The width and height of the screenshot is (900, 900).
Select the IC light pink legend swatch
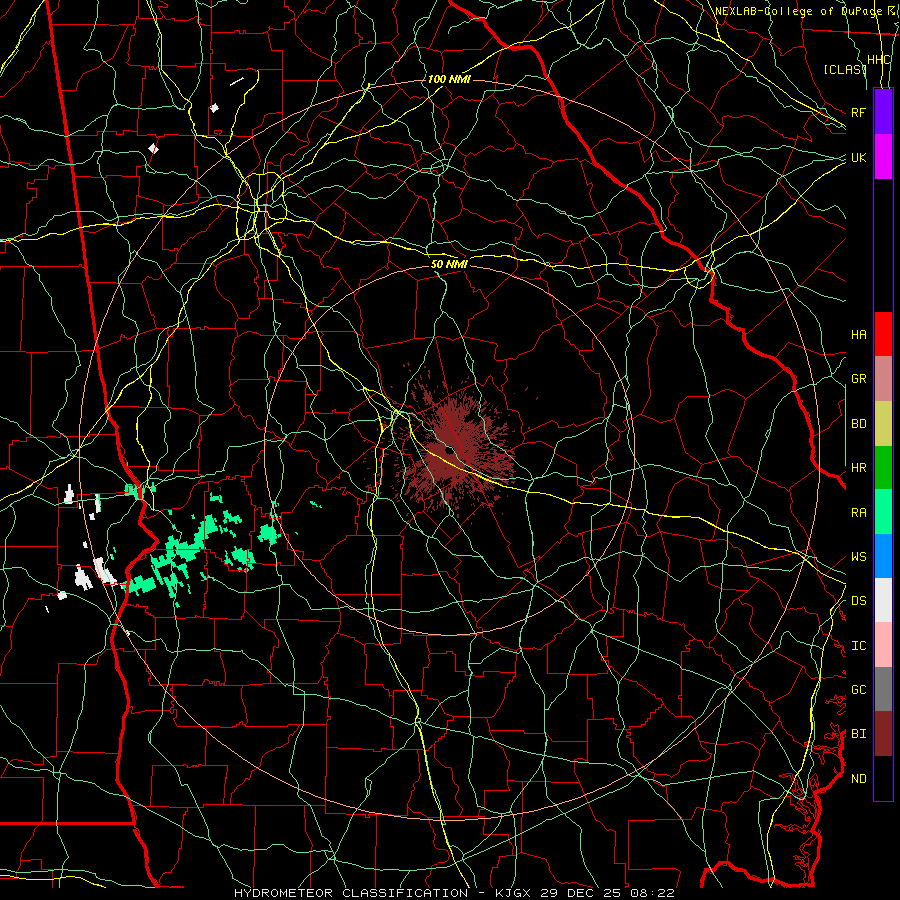pos(883,645)
